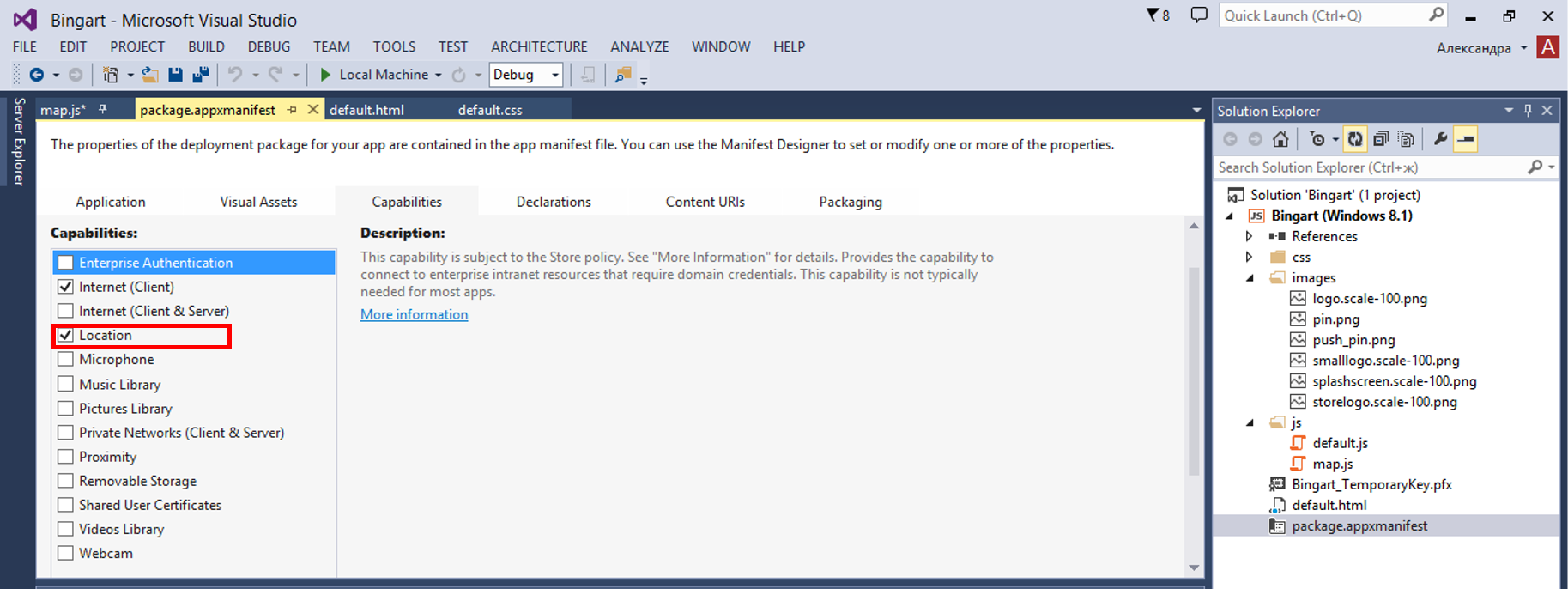Click the Redo arrow icon
This screenshot has width=1568, height=589.
tap(275, 75)
